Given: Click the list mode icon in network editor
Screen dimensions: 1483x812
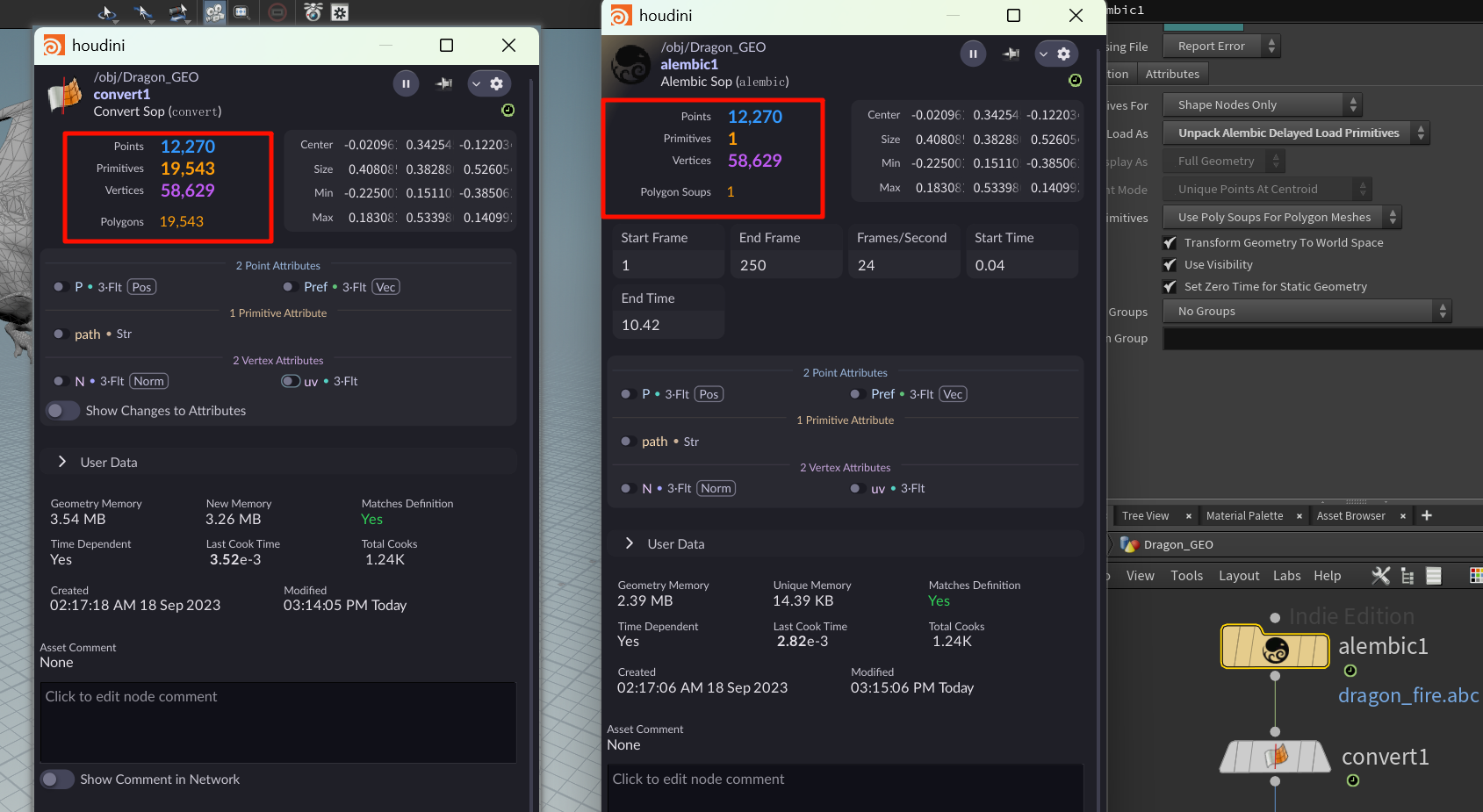Looking at the screenshot, I should click(x=1434, y=576).
